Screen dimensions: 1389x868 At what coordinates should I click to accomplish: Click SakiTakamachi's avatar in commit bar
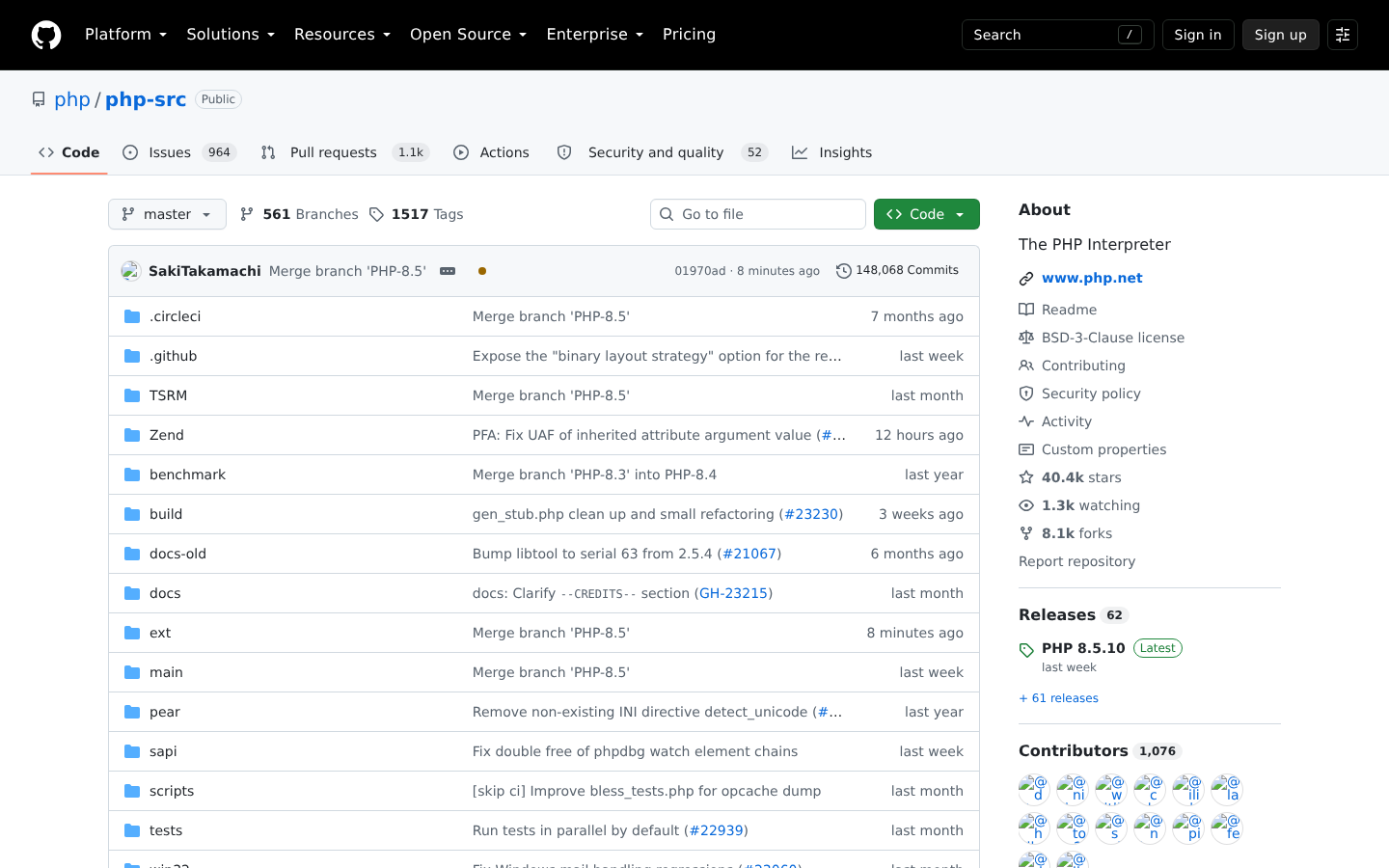(131, 271)
